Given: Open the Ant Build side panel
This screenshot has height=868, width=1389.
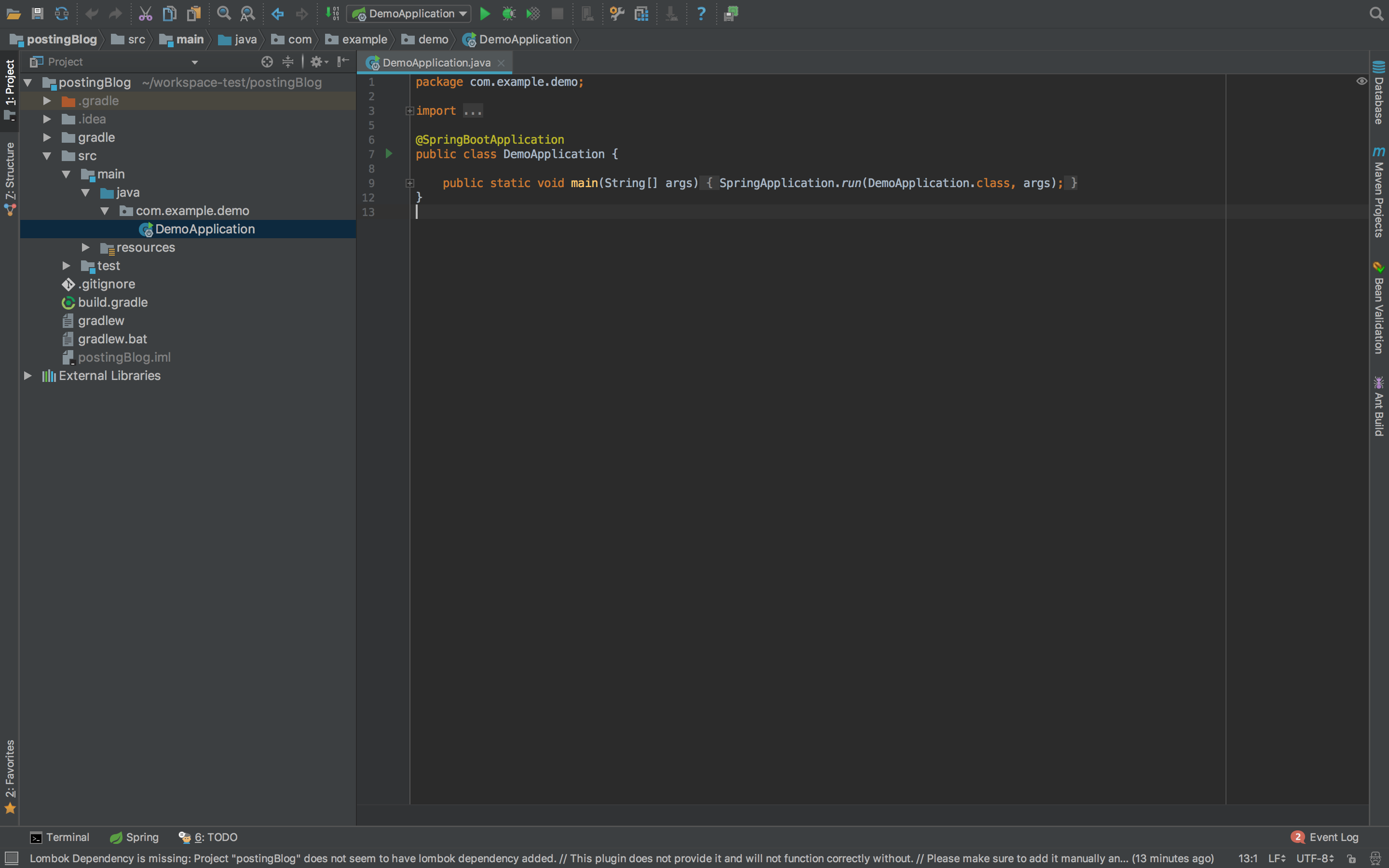Looking at the screenshot, I should 1379,406.
